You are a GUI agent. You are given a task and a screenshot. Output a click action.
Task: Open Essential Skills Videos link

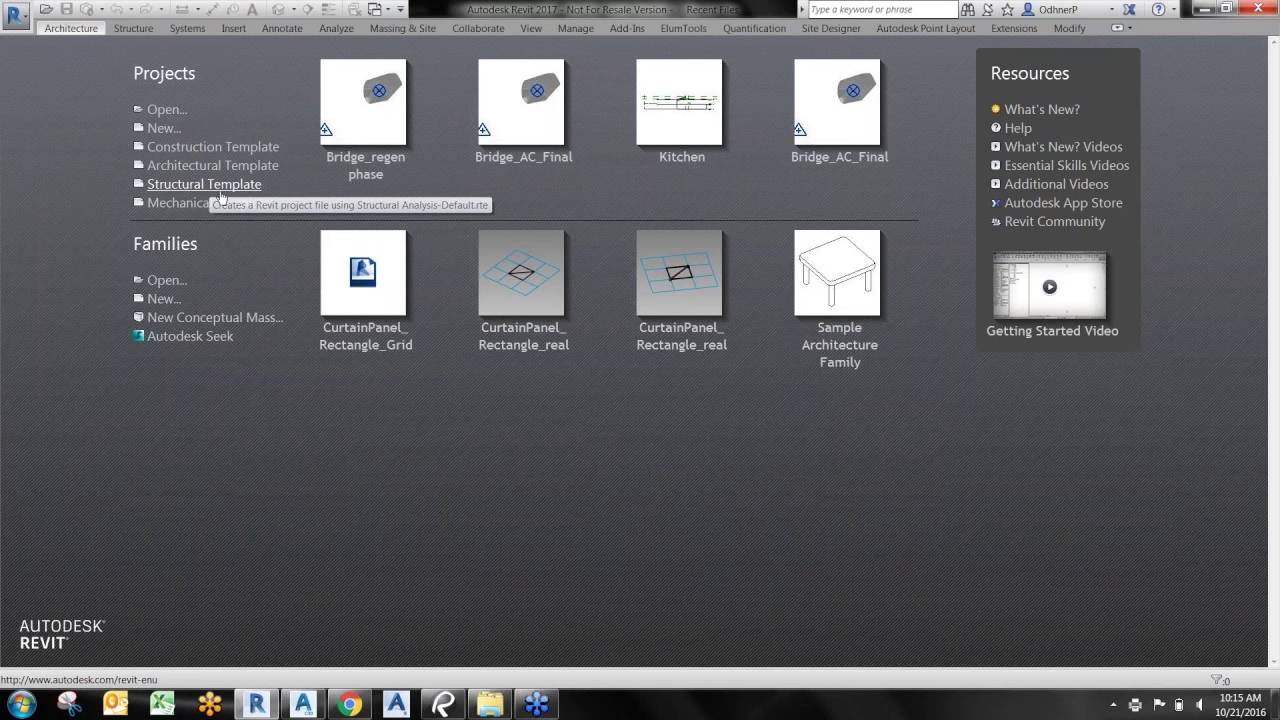pos(1067,166)
